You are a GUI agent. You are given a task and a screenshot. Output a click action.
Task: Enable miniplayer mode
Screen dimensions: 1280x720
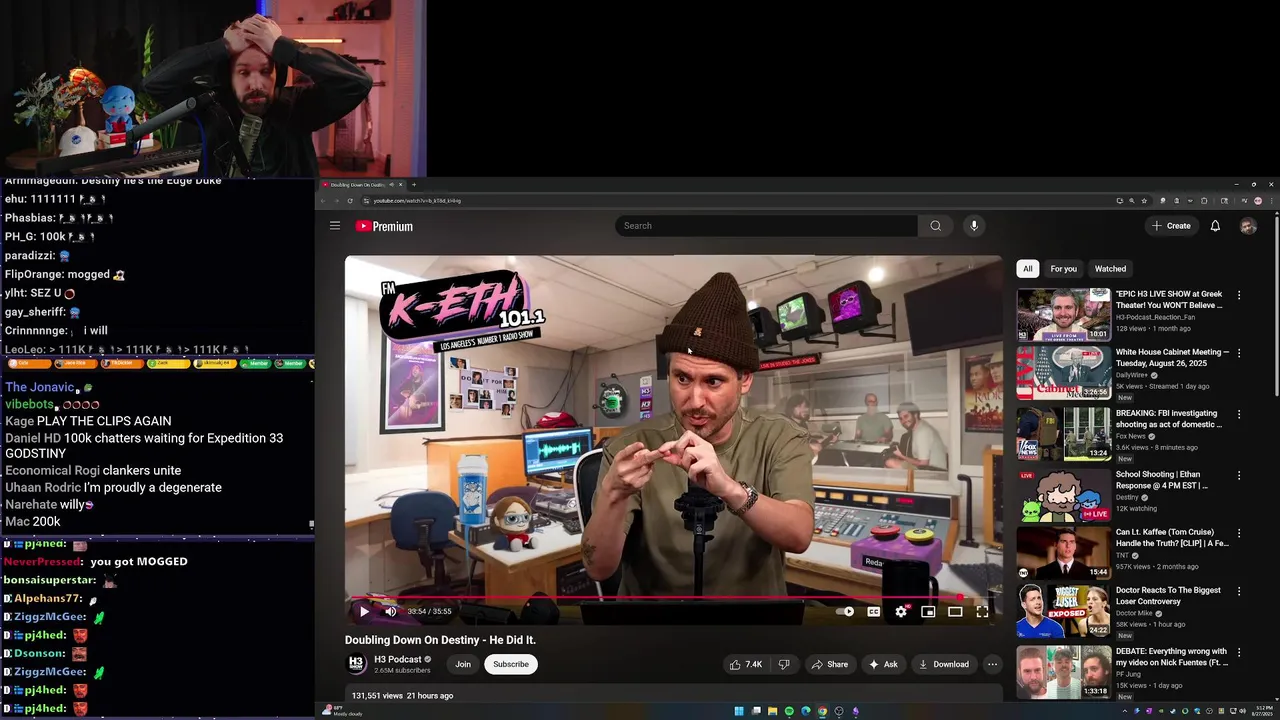(x=928, y=611)
